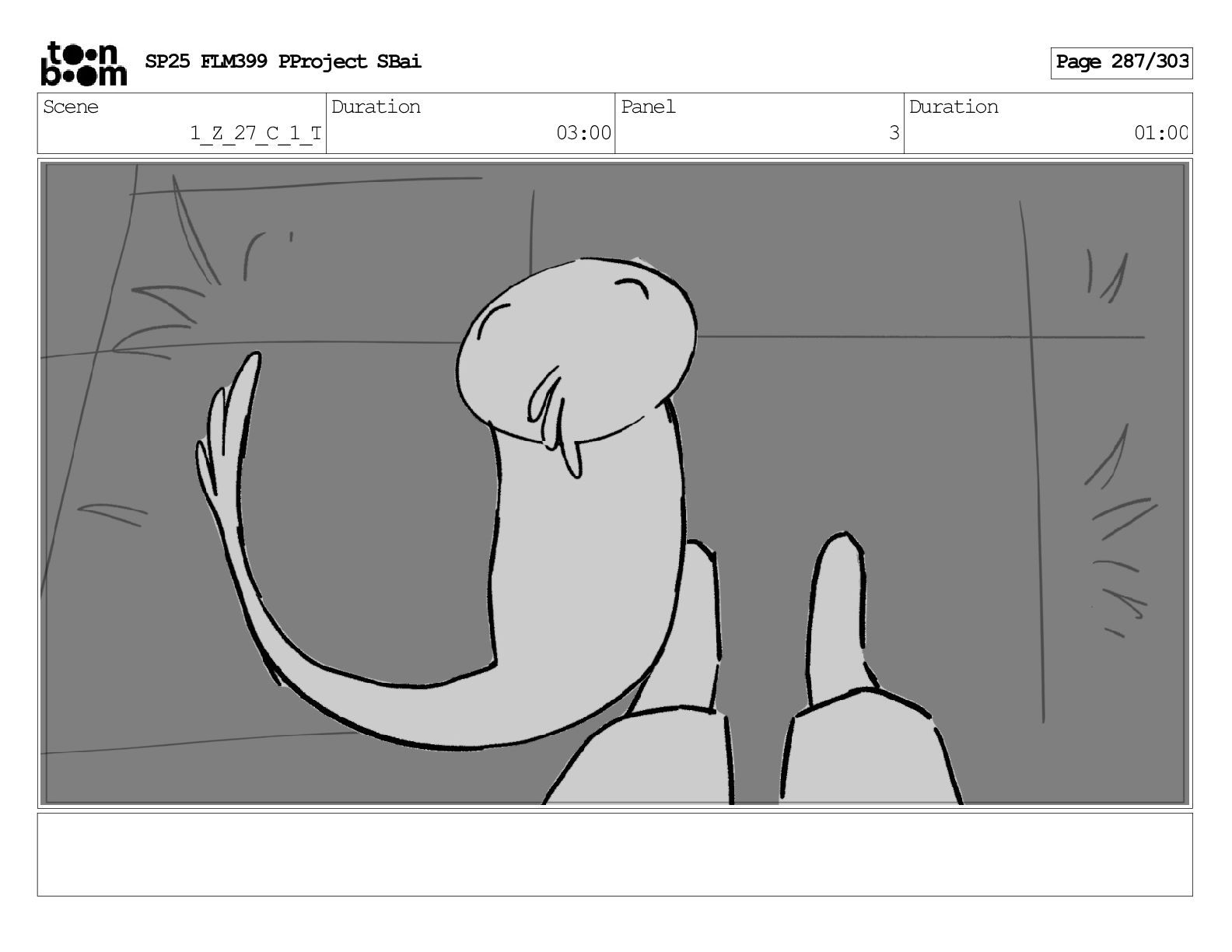Click the 'Panel' header label
1232x952 pixels.
click(x=648, y=107)
